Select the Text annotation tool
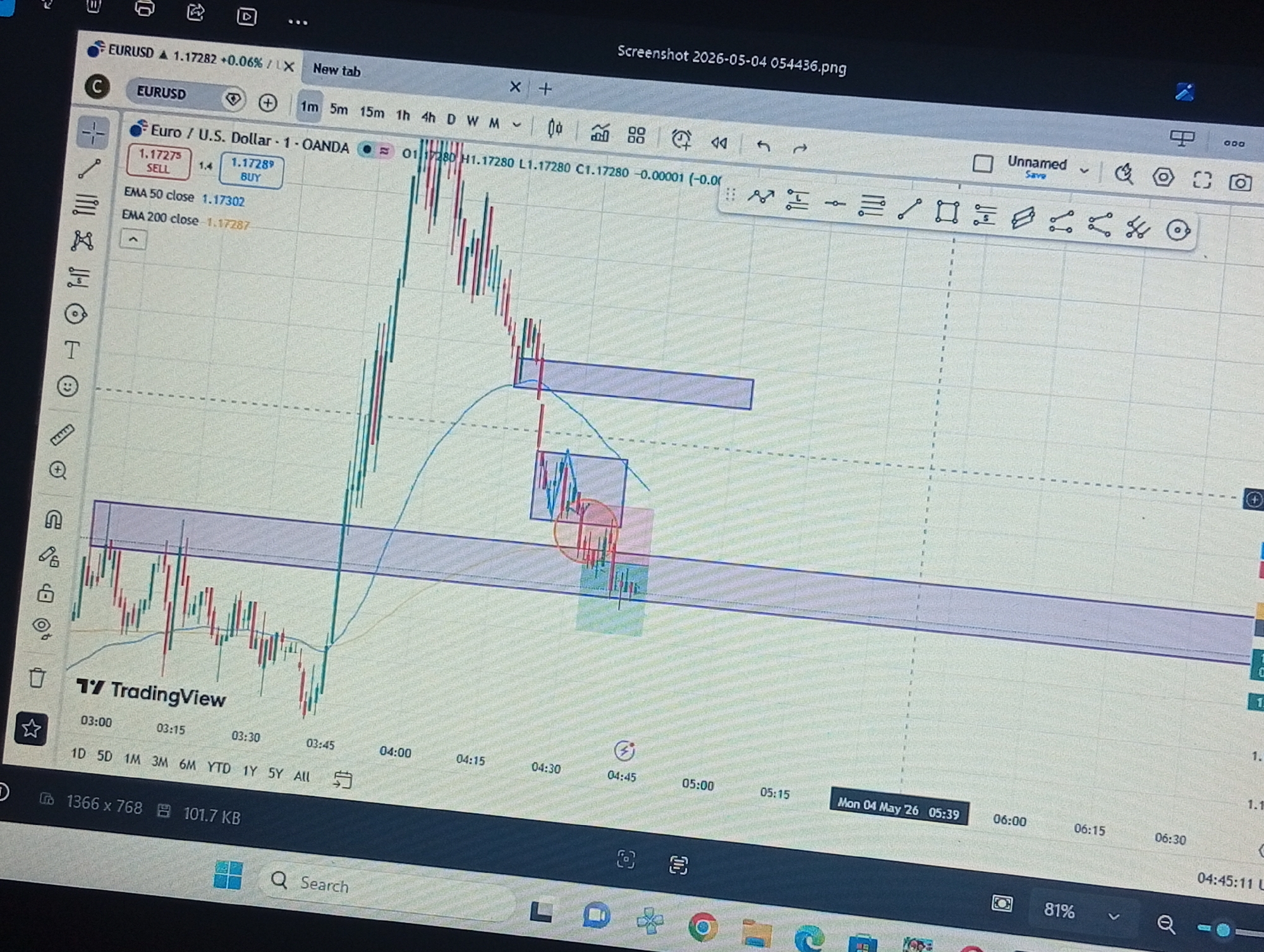The height and width of the screenshot is (952, 1264). pyautogui.click(x=71, y=350)
